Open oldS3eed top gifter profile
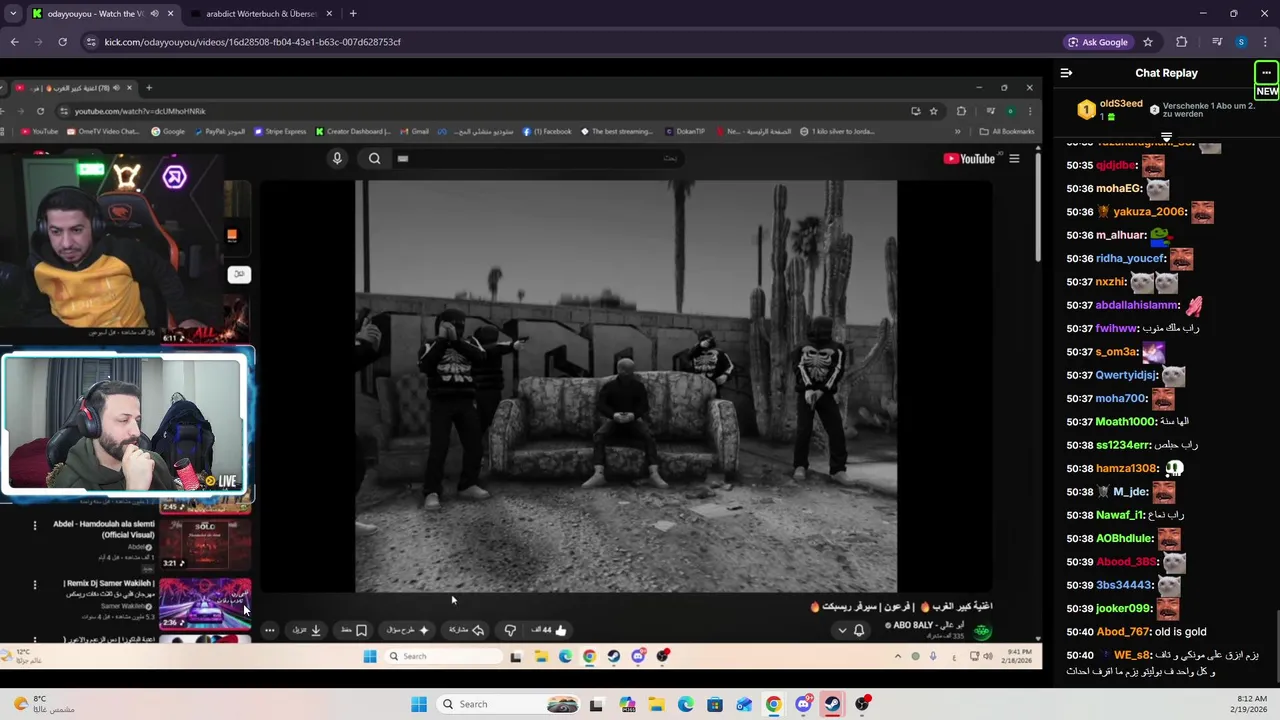This screenshot has height=720, width=1280. 1121,104
